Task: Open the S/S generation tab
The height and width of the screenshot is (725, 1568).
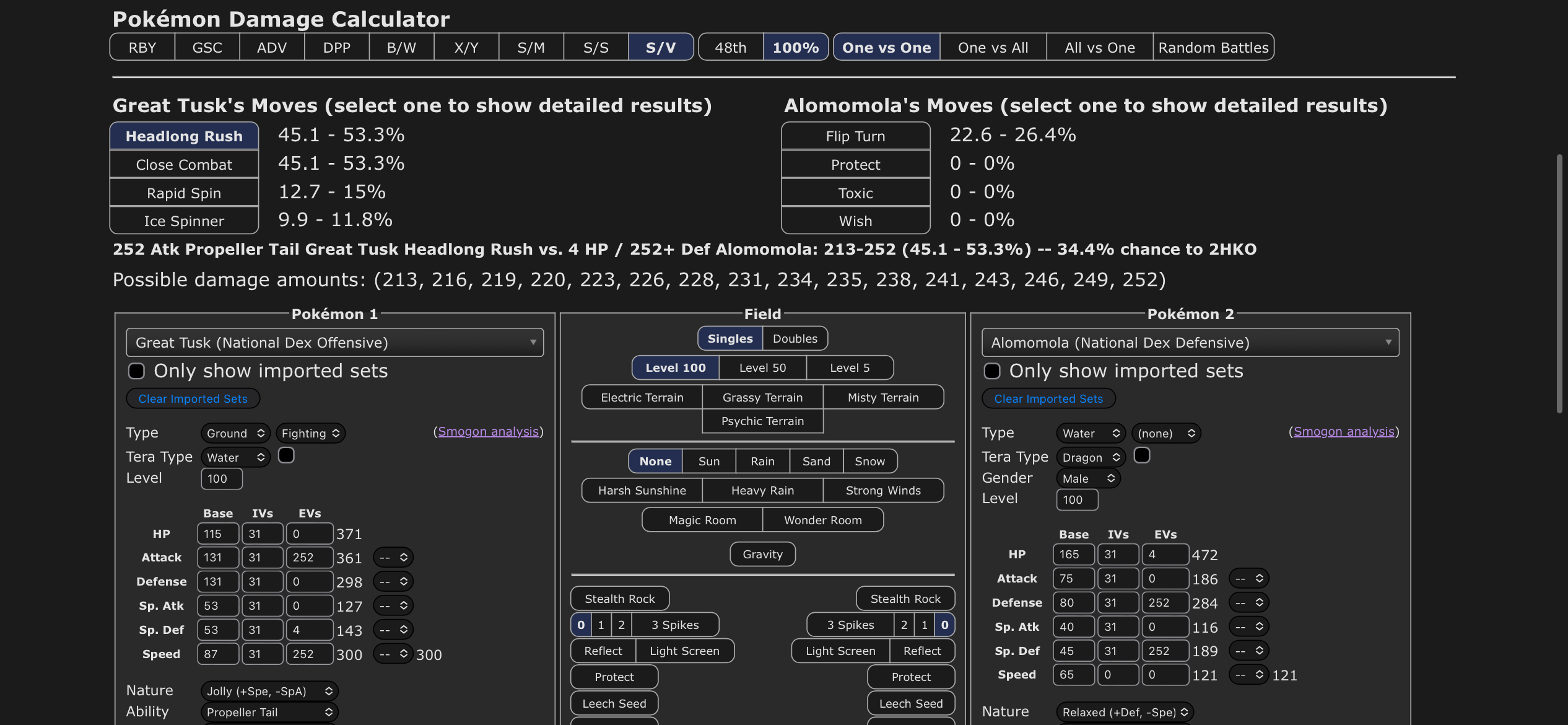Action: 596,47
